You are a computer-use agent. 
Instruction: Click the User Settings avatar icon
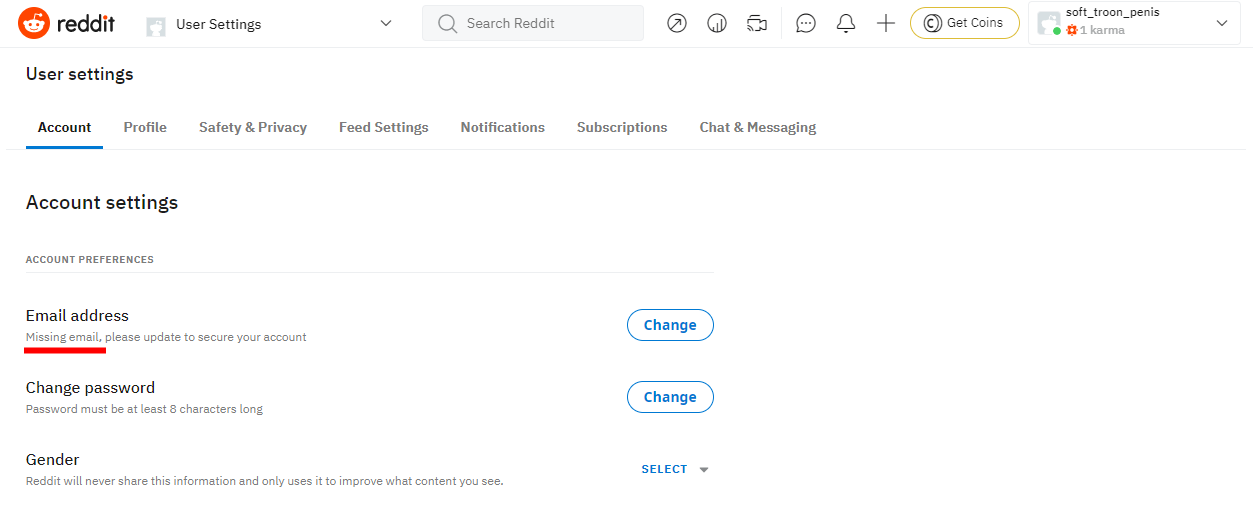156,25
